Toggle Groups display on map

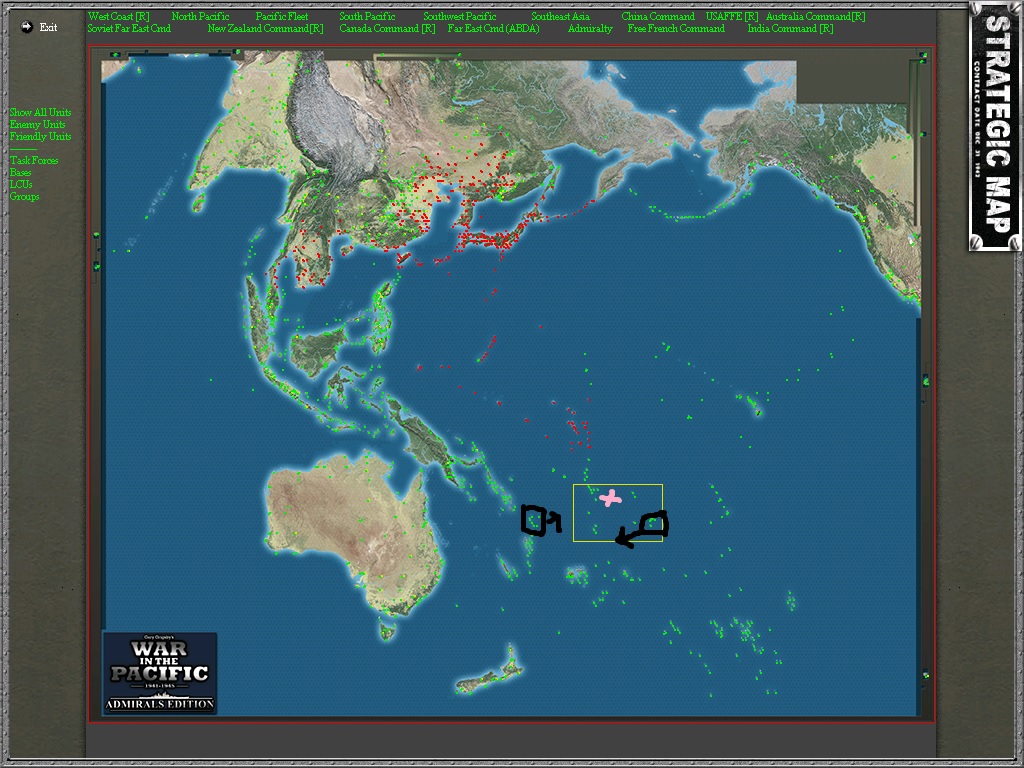click(x=24, y=197)
